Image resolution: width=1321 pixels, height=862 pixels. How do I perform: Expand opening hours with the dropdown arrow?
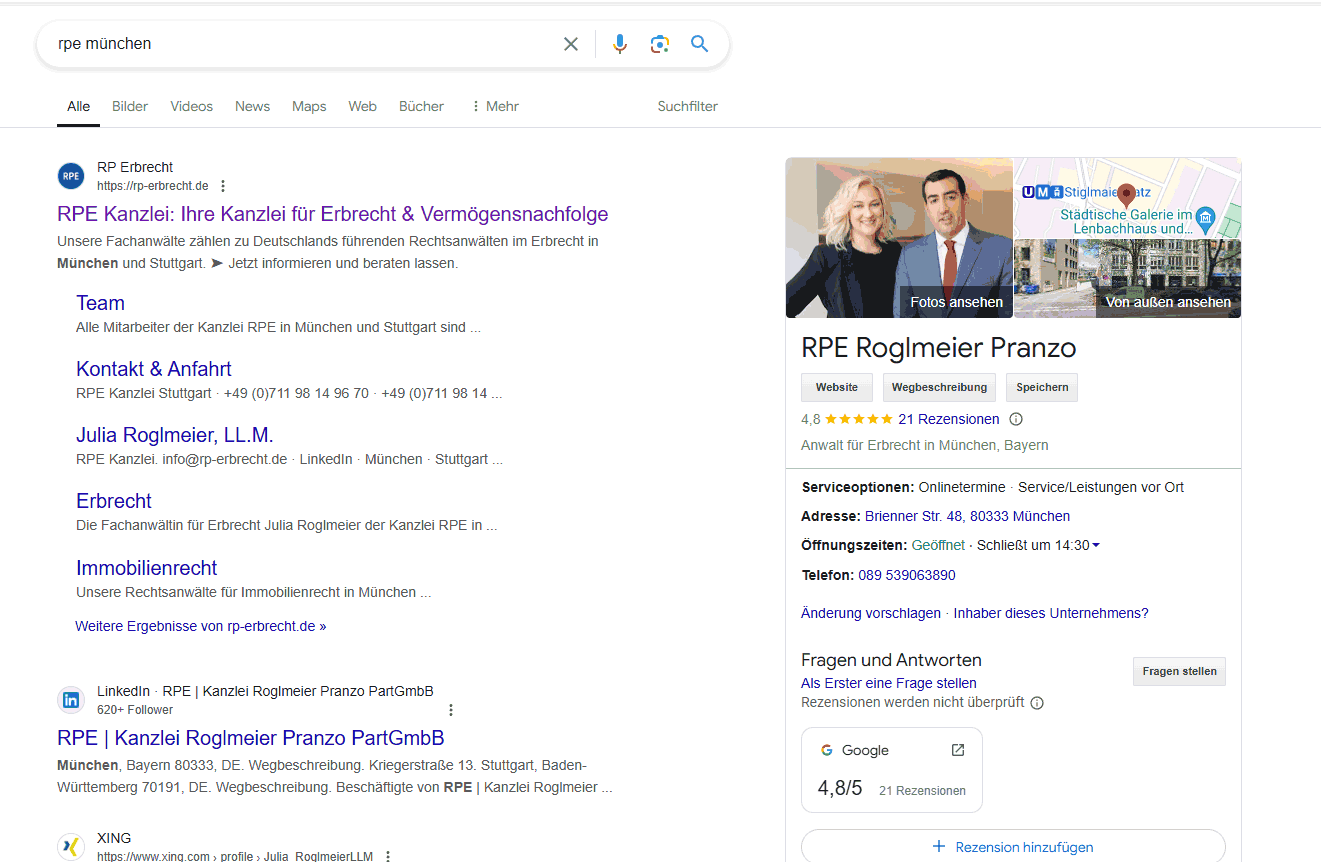(x=1096, y=545)
